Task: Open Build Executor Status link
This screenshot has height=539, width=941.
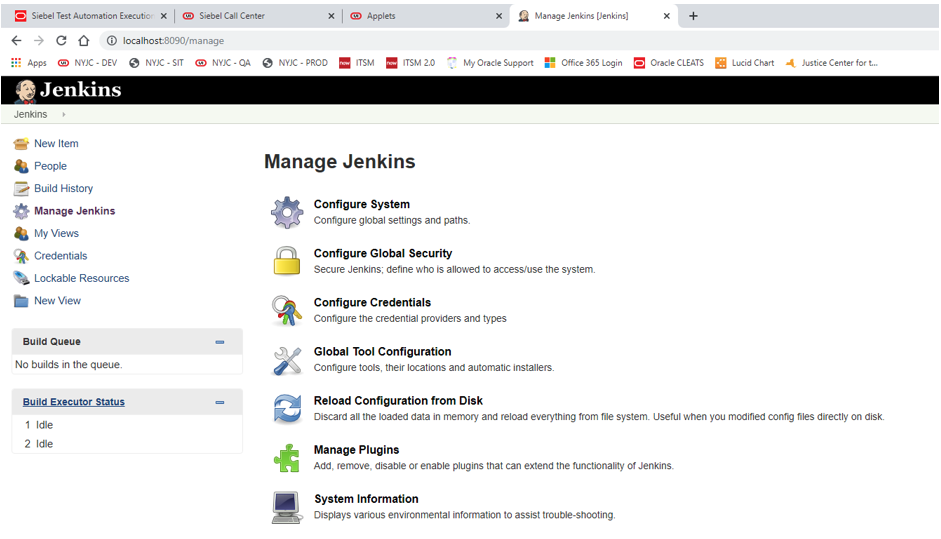Action: point(74,402)
